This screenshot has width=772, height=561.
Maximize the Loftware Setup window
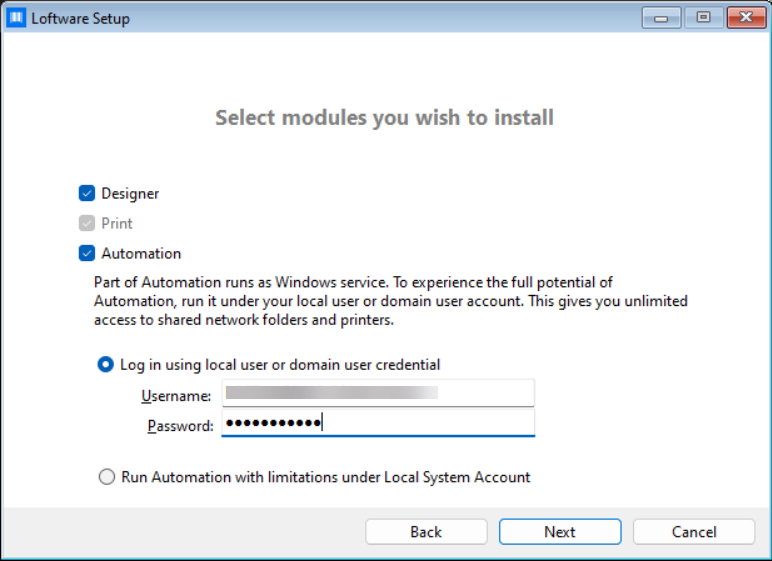click(704, 18)
